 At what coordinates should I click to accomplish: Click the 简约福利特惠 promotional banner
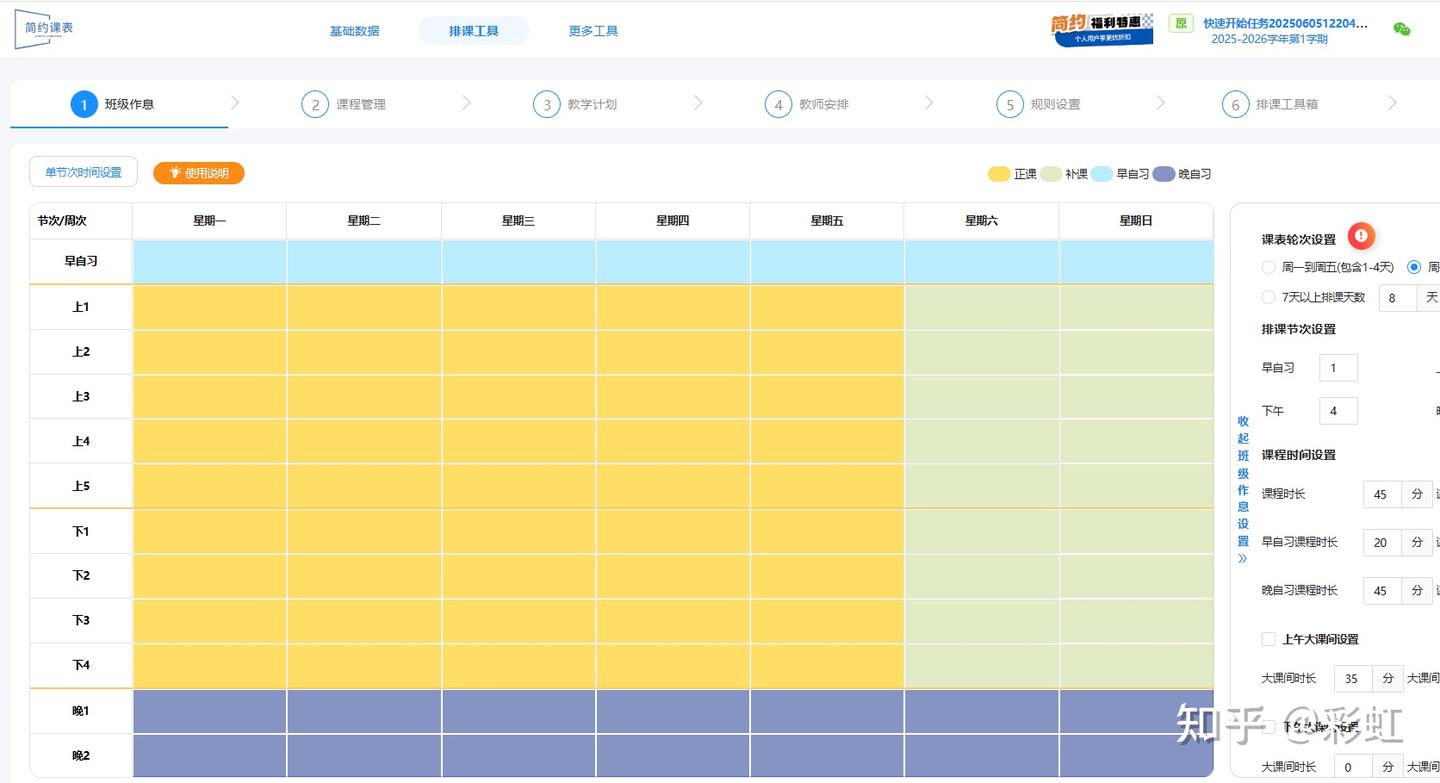tap(1101, 30)
